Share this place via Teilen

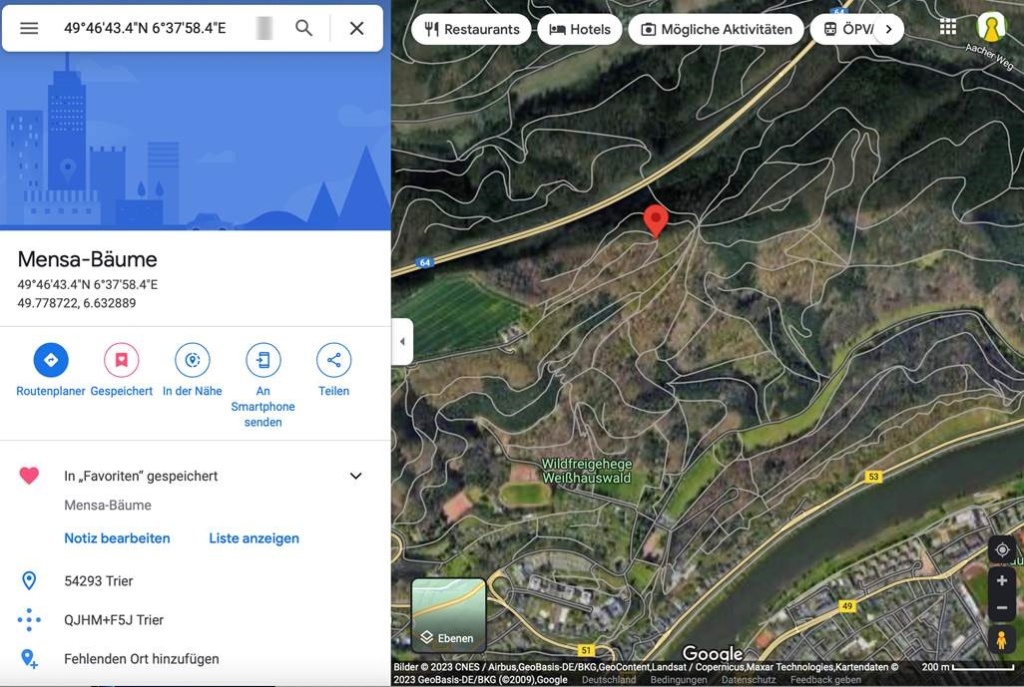pyautogui.click(x=334, y=360)
